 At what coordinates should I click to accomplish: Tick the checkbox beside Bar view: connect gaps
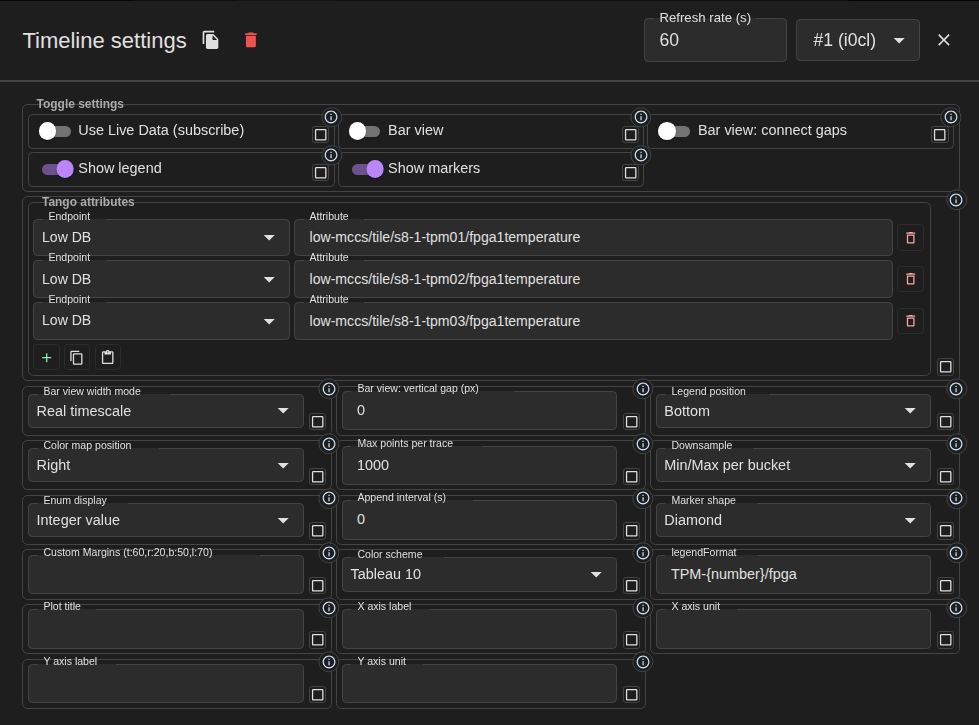940,134
